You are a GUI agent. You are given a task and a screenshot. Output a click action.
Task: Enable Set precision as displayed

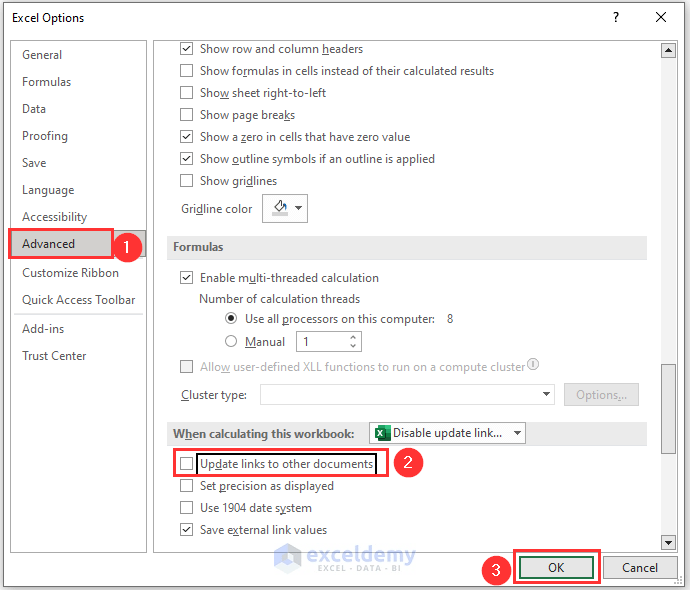[x=187, y=486]
